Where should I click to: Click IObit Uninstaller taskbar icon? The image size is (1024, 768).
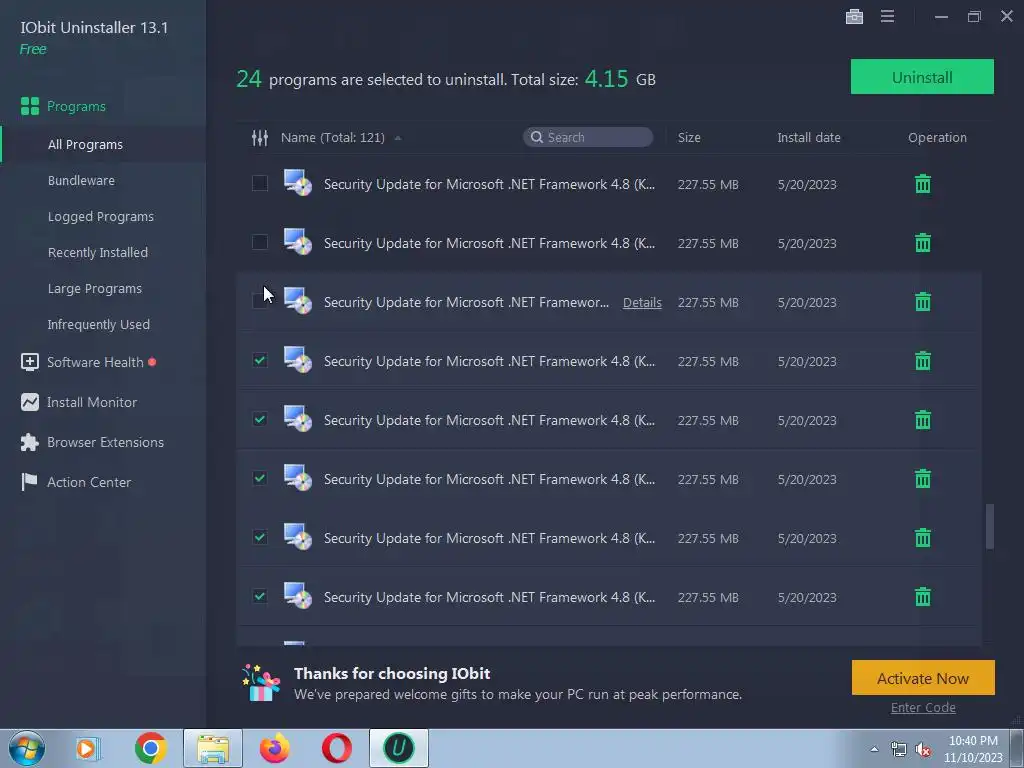(399, 748)
